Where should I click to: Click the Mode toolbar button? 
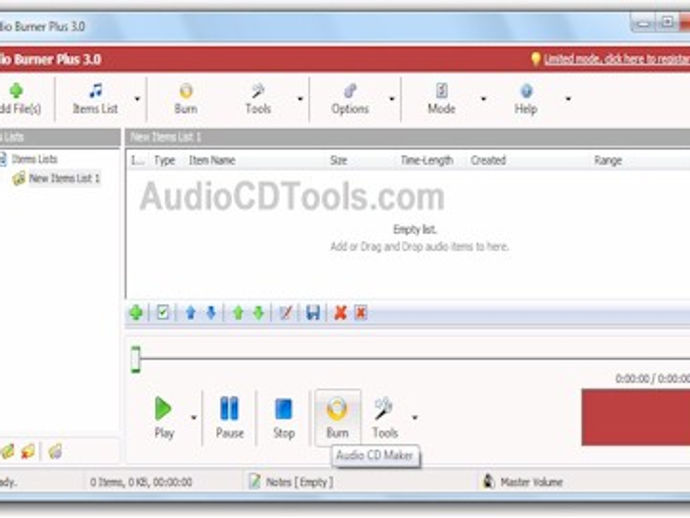pos(441,99)
